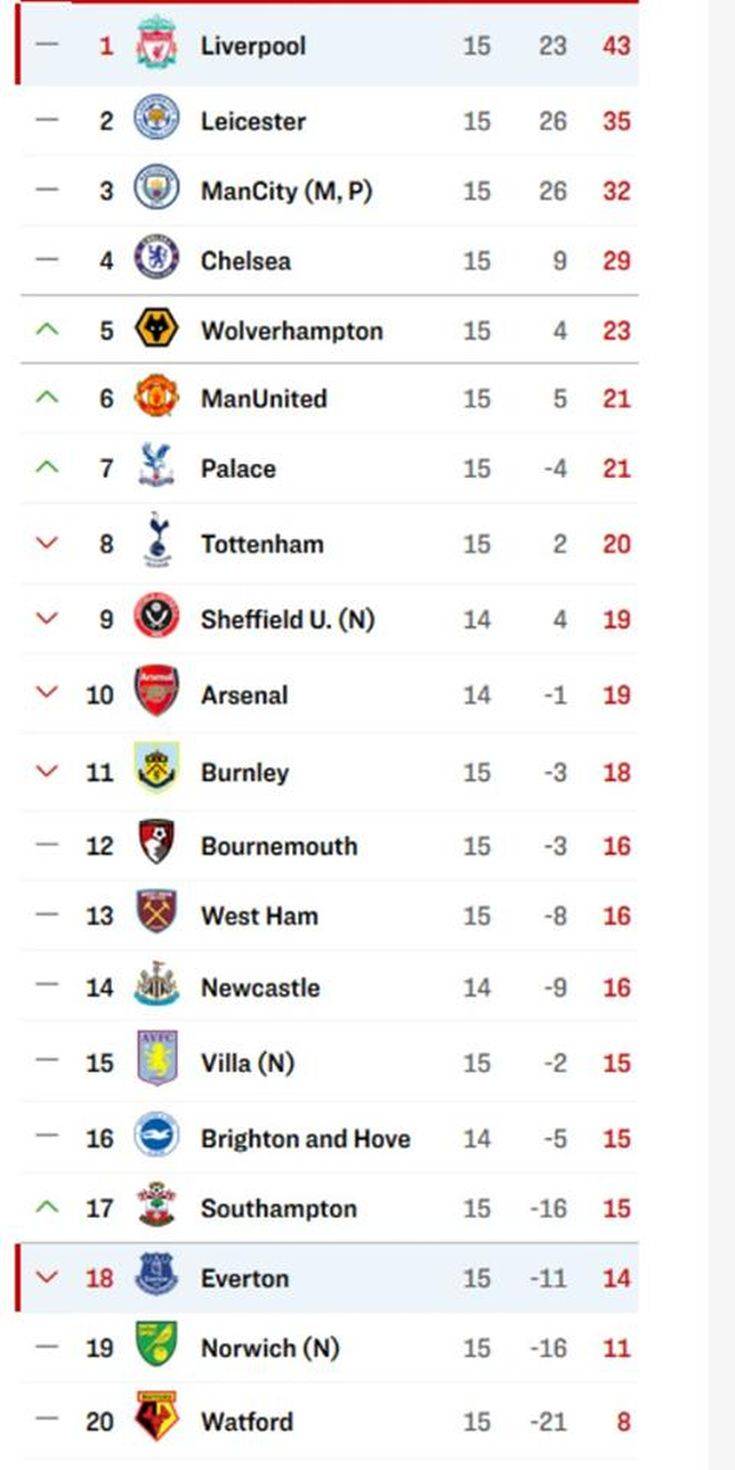735x1470 pixels.
Task: Click the Liverpool club crest
Action: tap(157, 44)
